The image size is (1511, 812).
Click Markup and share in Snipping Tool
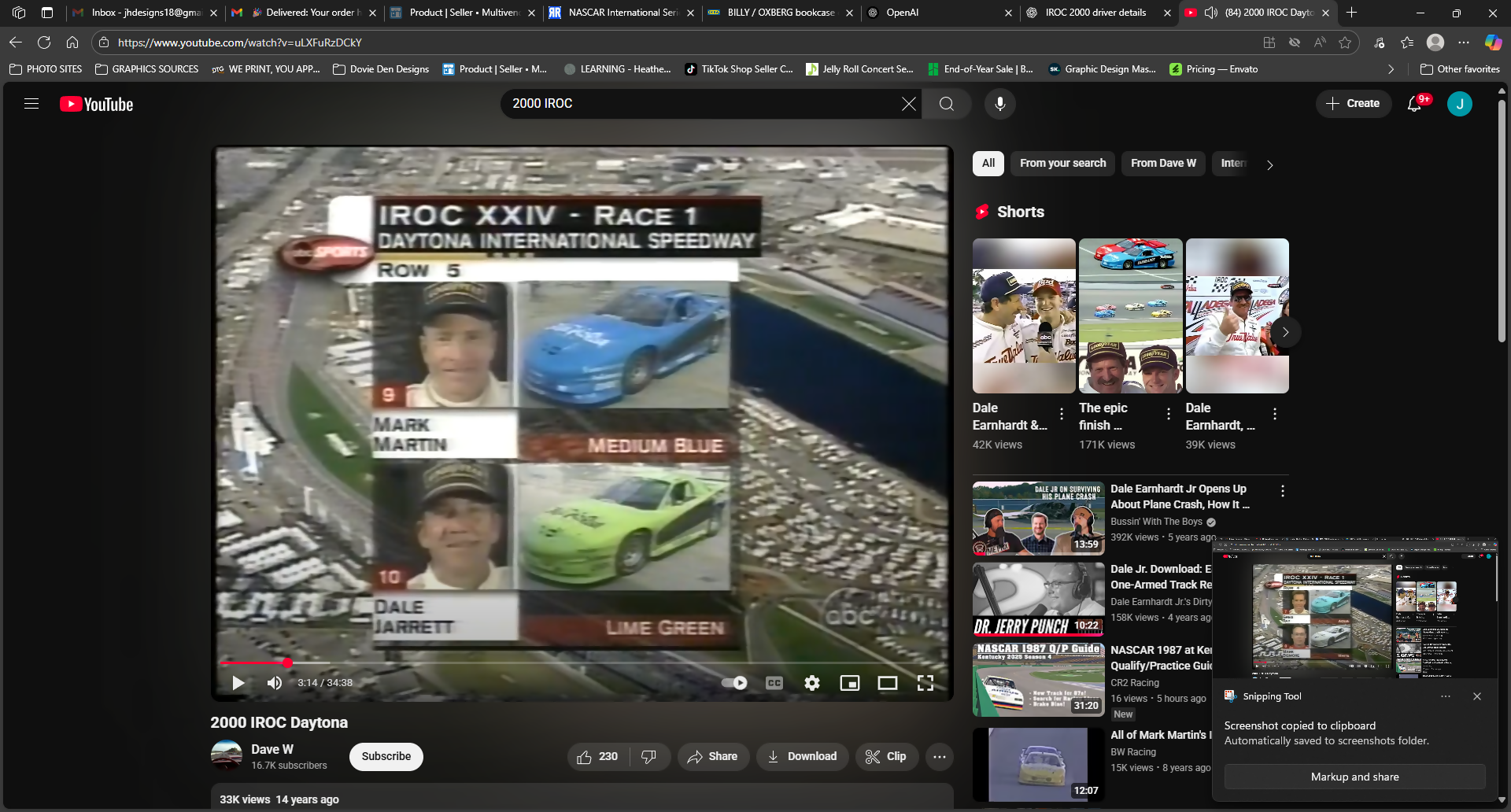pyautogui.click(x=1354, y=777)
